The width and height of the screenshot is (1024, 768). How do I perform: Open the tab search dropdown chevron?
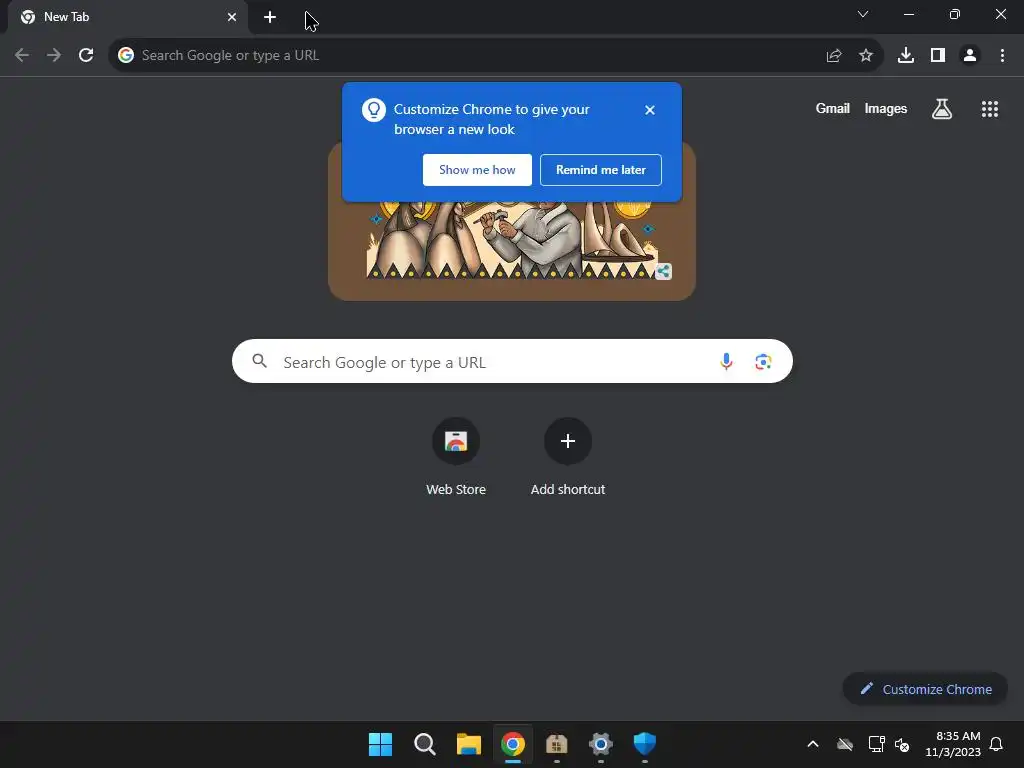pyautogui.click(x=863, y=14)
